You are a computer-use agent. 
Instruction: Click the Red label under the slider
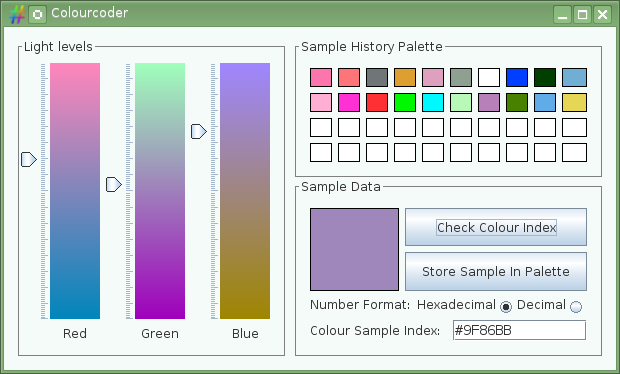[75, 334]
